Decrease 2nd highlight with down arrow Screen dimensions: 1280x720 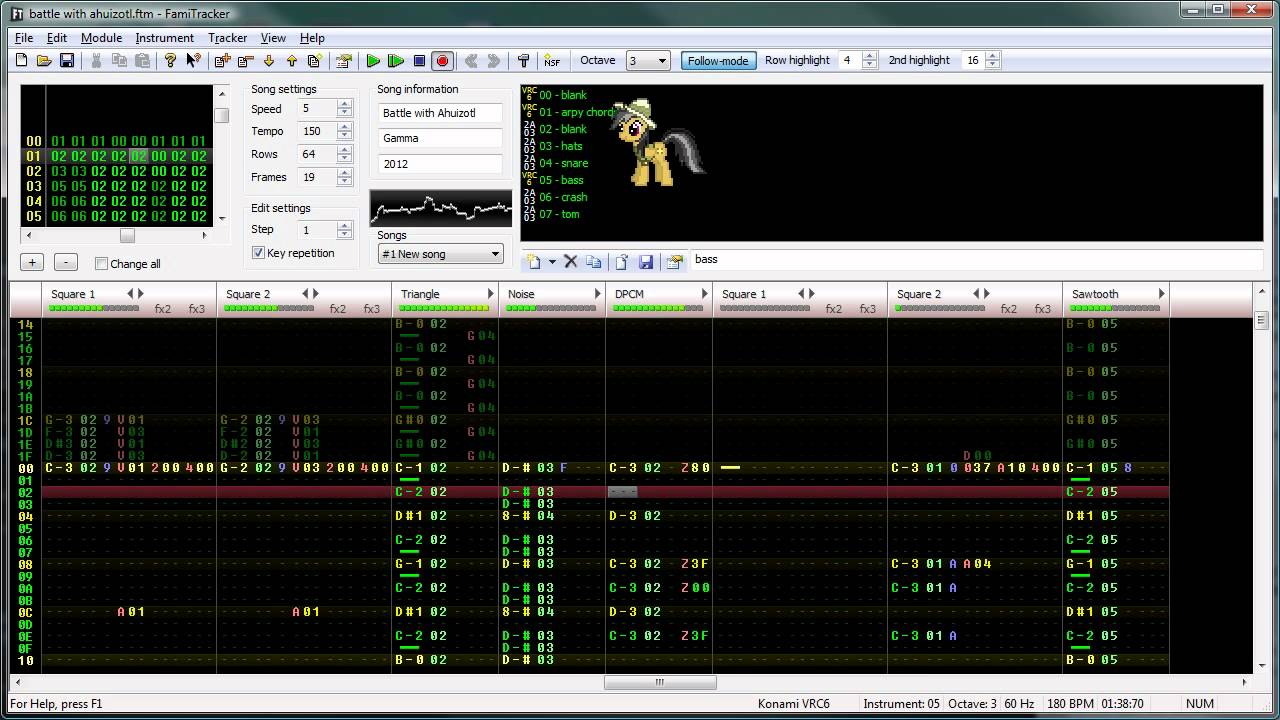point(993,65)
